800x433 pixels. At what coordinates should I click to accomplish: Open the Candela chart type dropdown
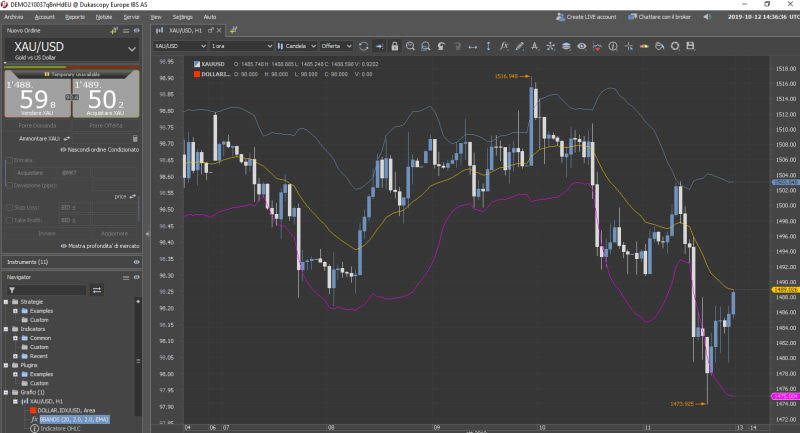[x=295, y=46]
